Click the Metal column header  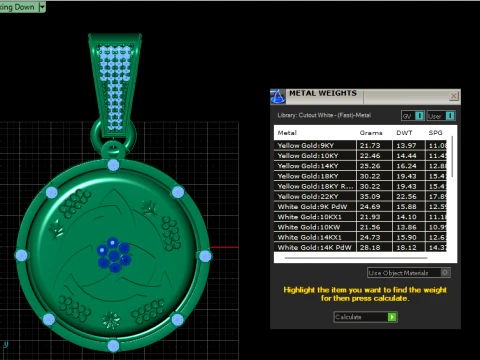pyautogui.click(x=287, y=133)
